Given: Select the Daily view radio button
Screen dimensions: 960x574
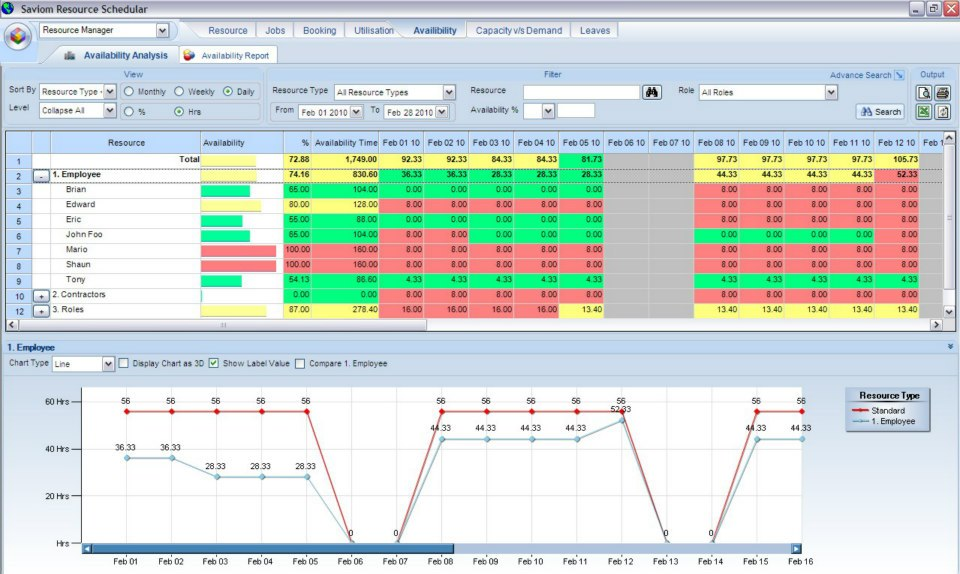Looking at the screenshot, I should [x=228, y=91].
